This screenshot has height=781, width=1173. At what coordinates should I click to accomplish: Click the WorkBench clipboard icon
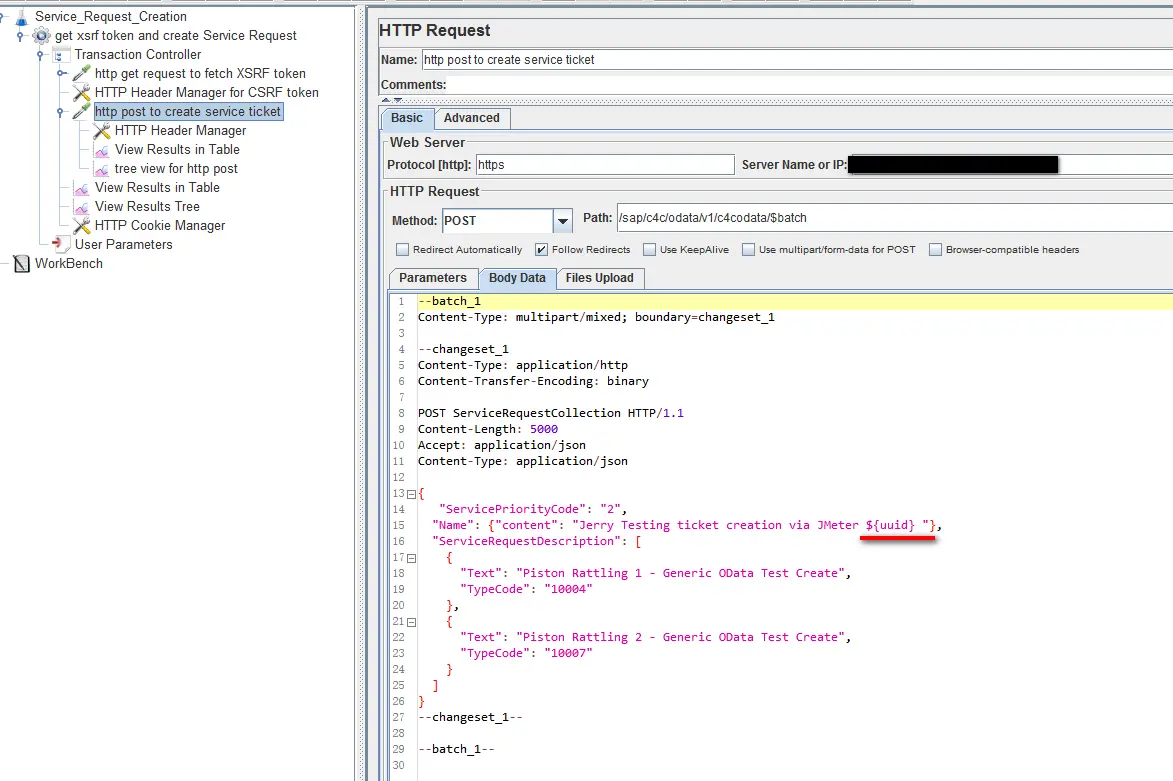22,263
